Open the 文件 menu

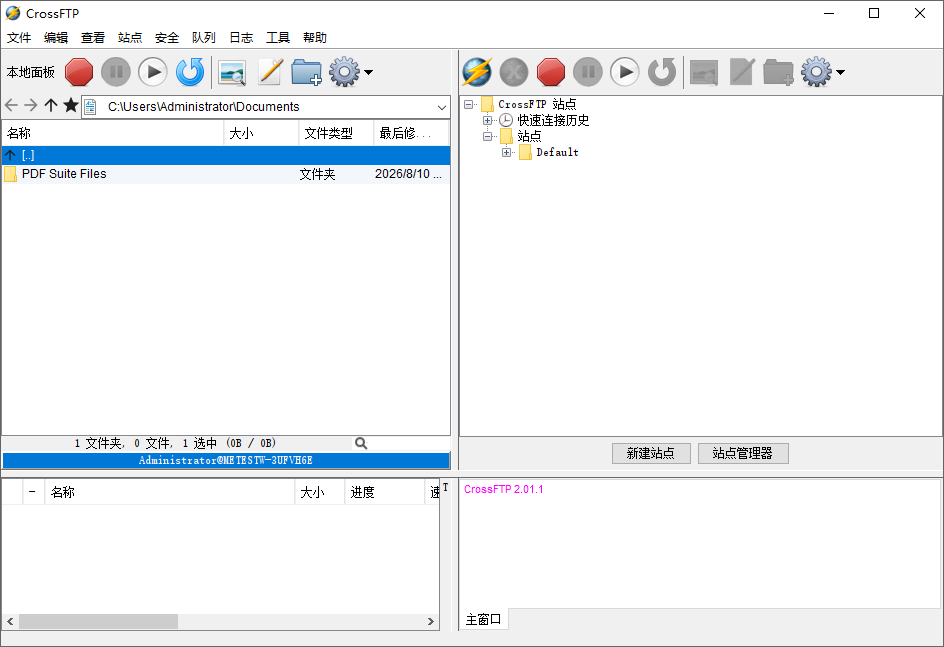[19, 38]
